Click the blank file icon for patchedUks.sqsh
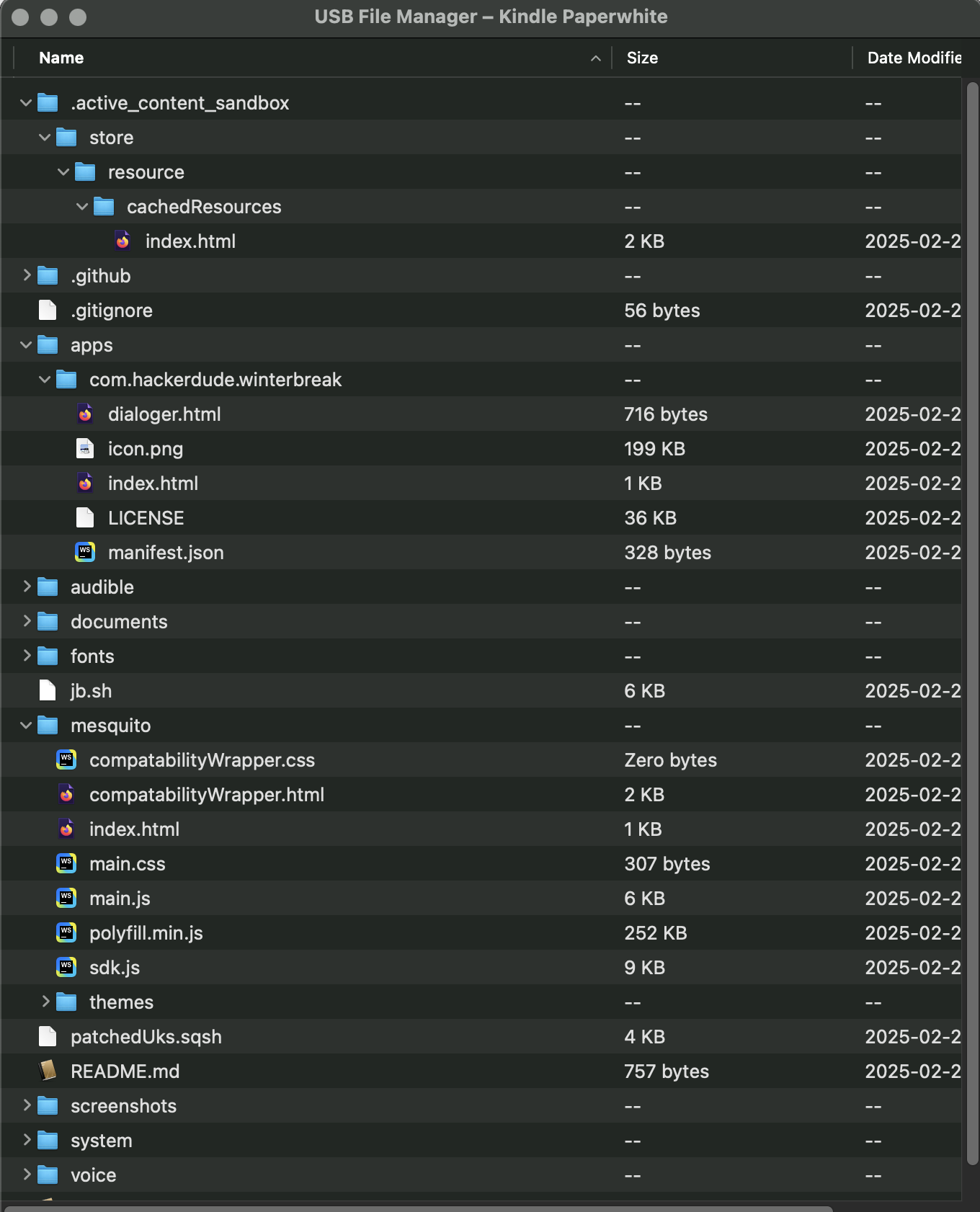 coord(48,1037)
